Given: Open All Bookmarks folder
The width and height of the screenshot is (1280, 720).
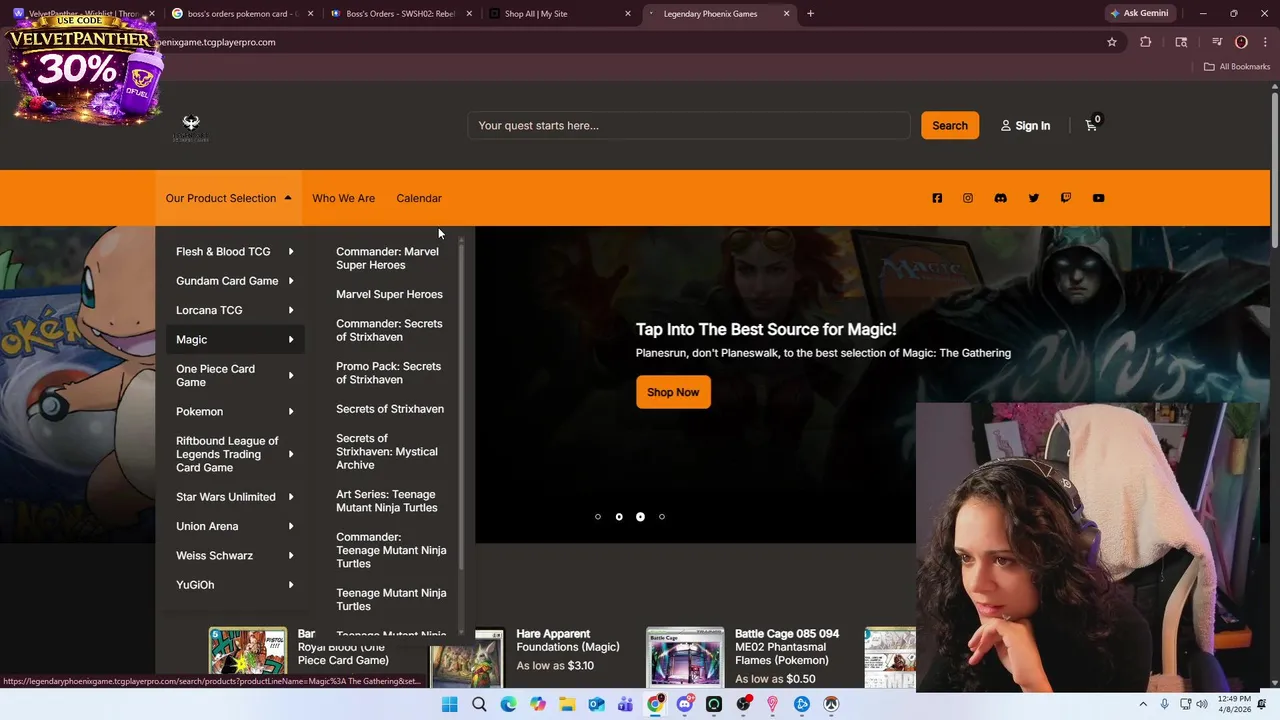Looking at the screenshot, I should coord(1236,67).
